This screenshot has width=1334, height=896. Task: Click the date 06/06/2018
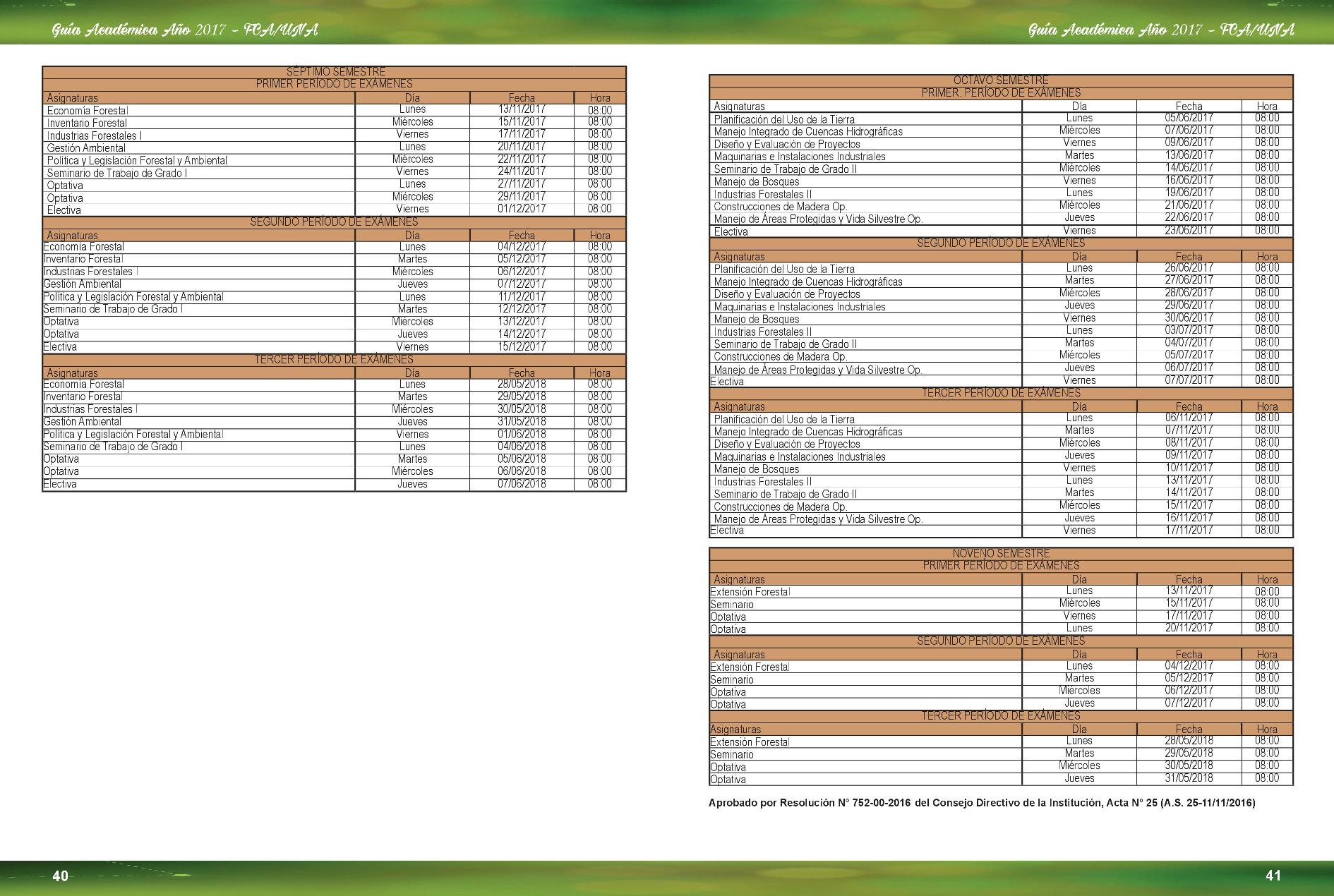522,471
